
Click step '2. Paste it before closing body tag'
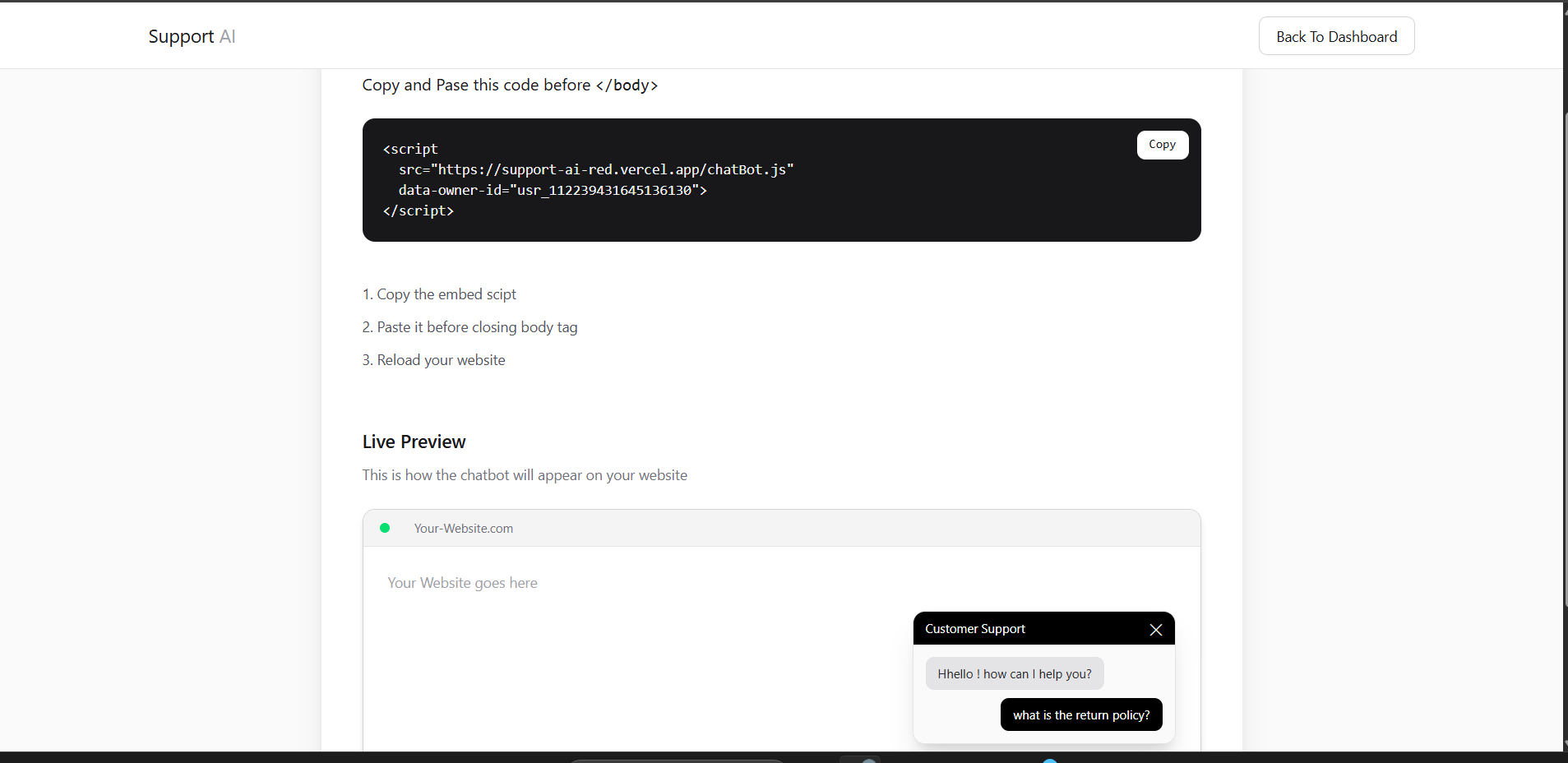tap(469, 327)
